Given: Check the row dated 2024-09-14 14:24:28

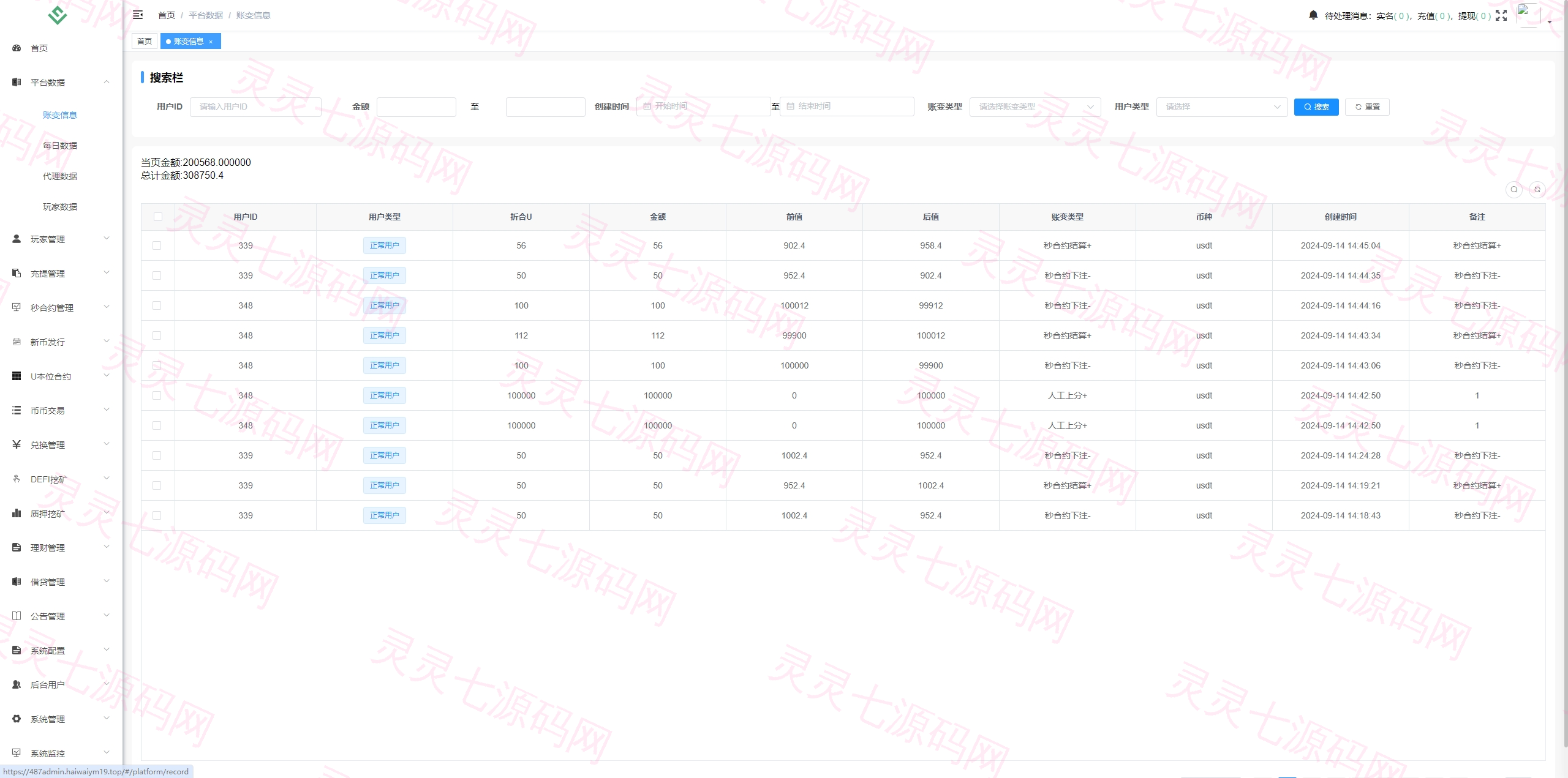Looking at the screenshot, I should pyautogui.click(x=157, y=455).
